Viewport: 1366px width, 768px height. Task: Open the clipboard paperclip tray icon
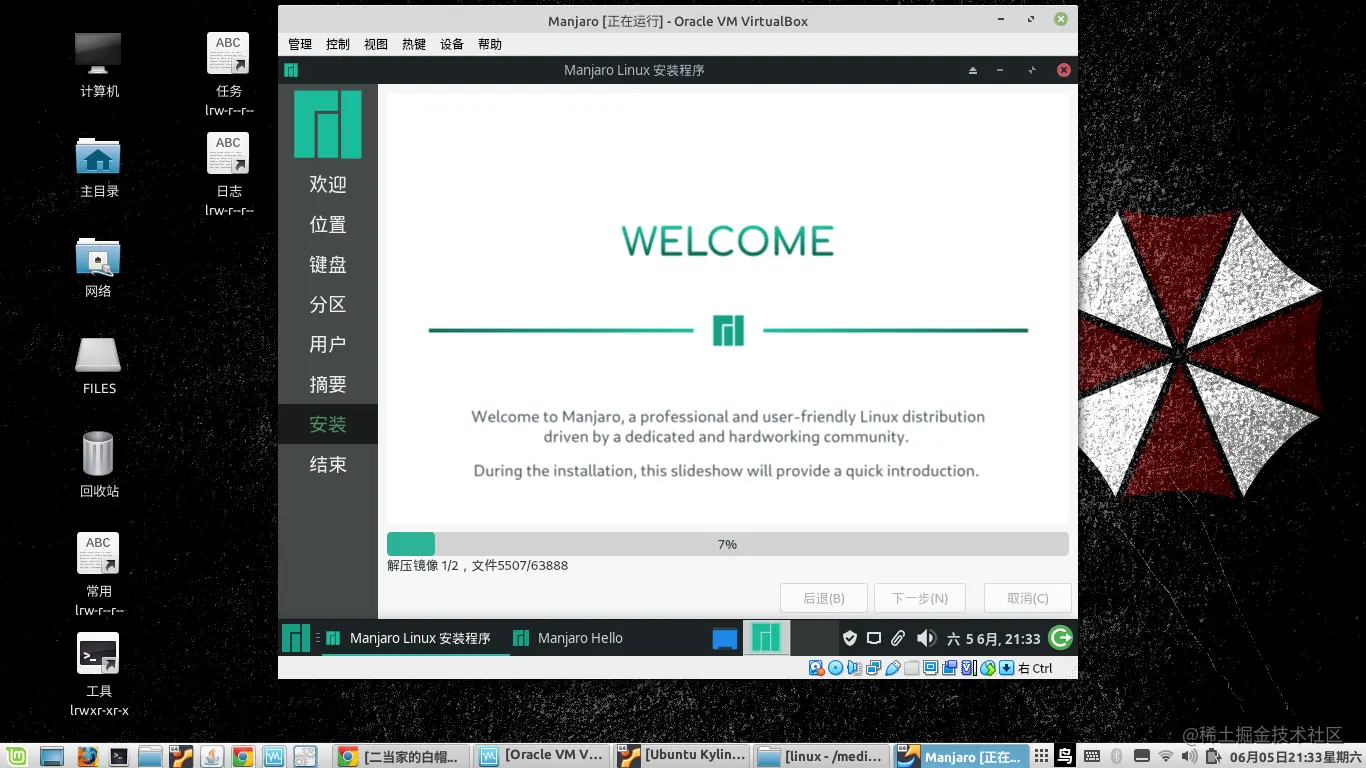pos(898,638)
